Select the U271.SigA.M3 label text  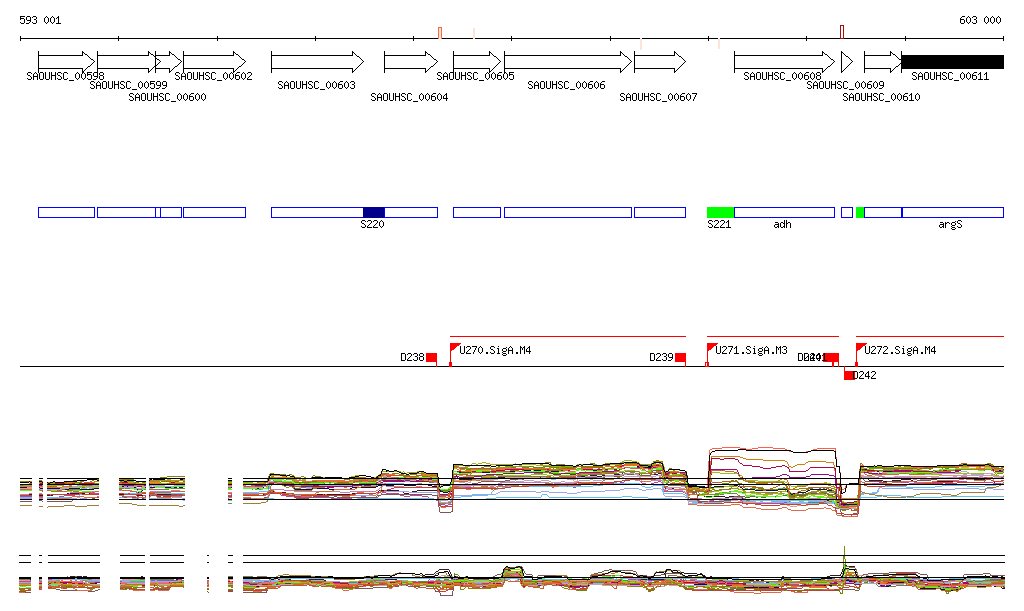coord(751,351)
